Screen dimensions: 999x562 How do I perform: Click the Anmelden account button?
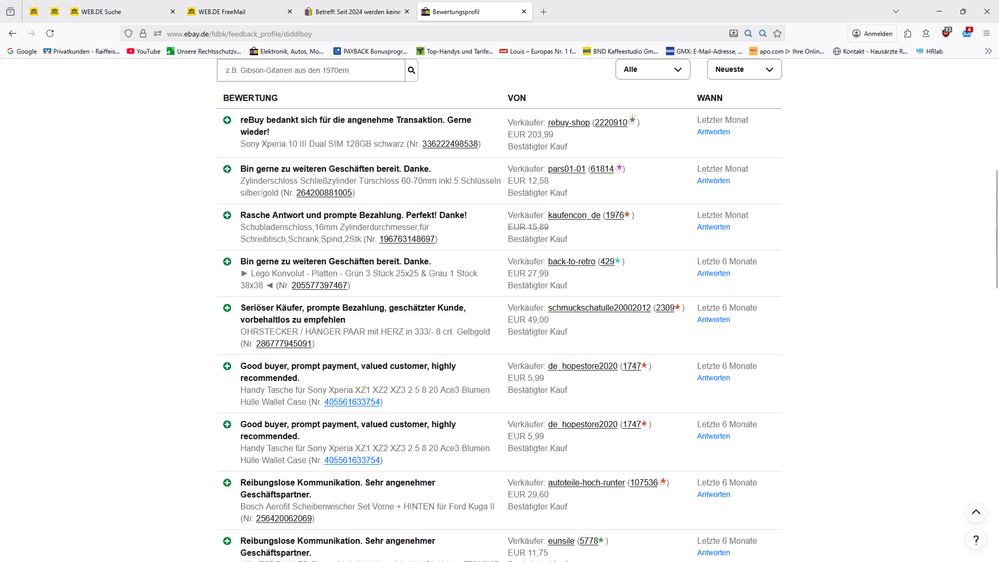pyautogui.click(x=872, y=33)
